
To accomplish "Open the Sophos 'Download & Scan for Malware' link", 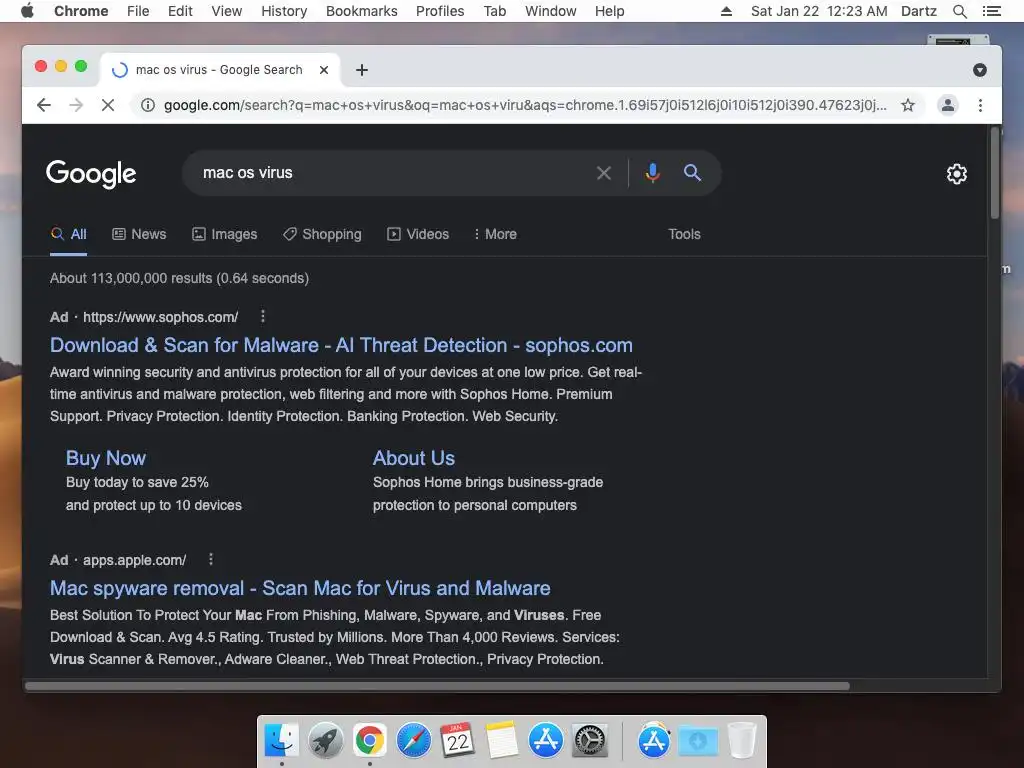I will point(342,345).
